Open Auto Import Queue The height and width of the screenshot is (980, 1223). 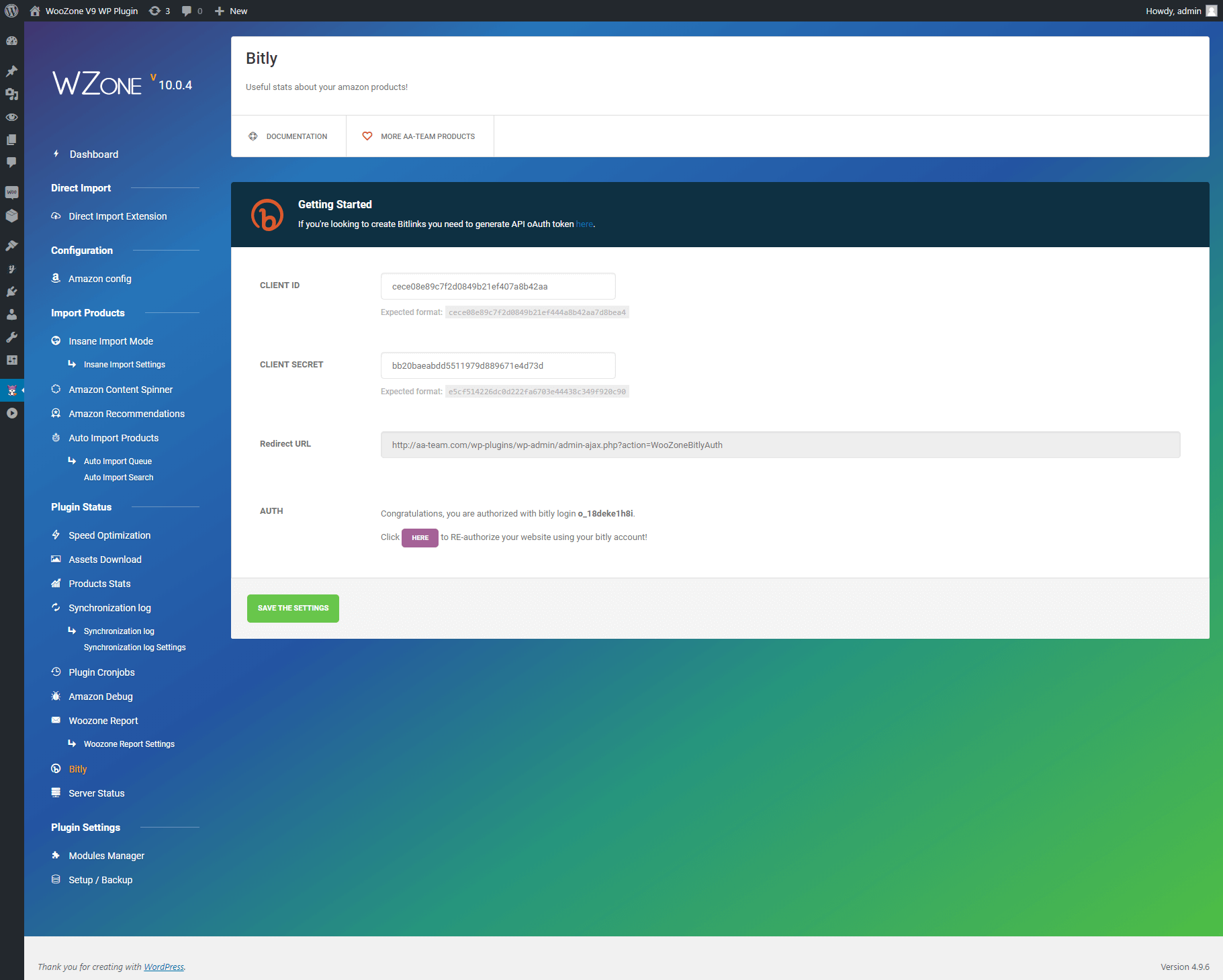coord(118,461)
